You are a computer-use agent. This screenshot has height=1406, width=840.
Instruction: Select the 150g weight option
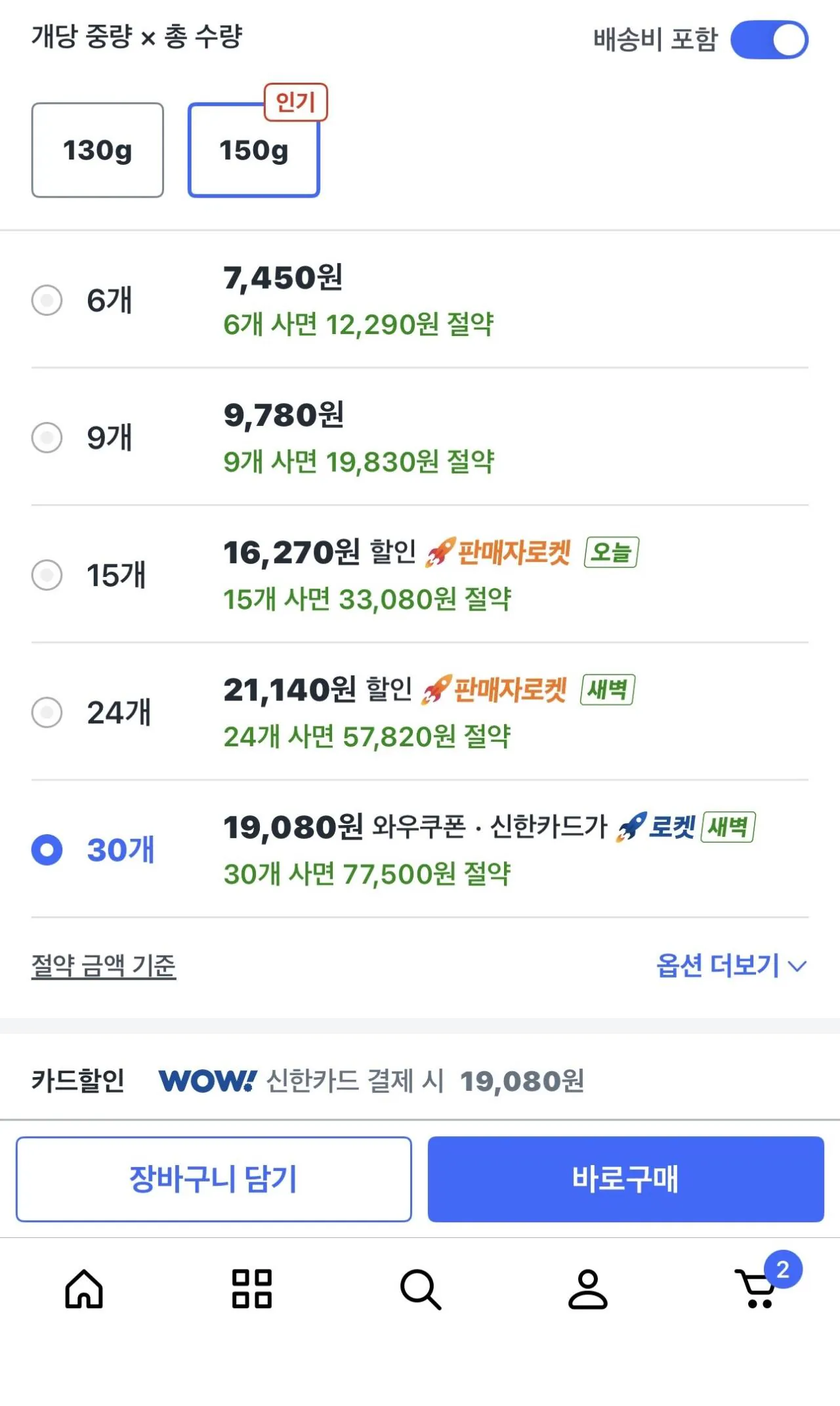pyautogui.click(x=254, y=150)
